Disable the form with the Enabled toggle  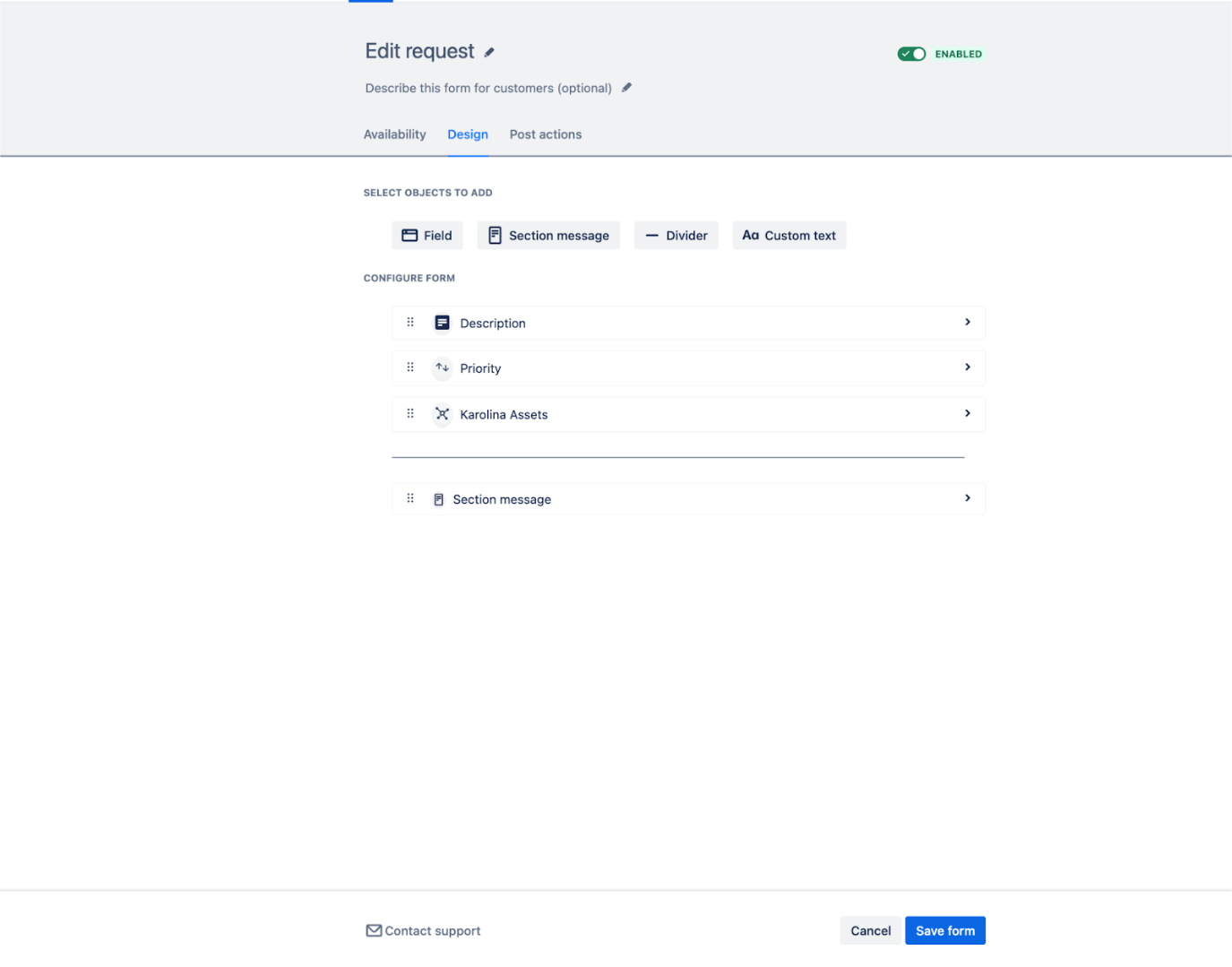[x=910, y=53]
